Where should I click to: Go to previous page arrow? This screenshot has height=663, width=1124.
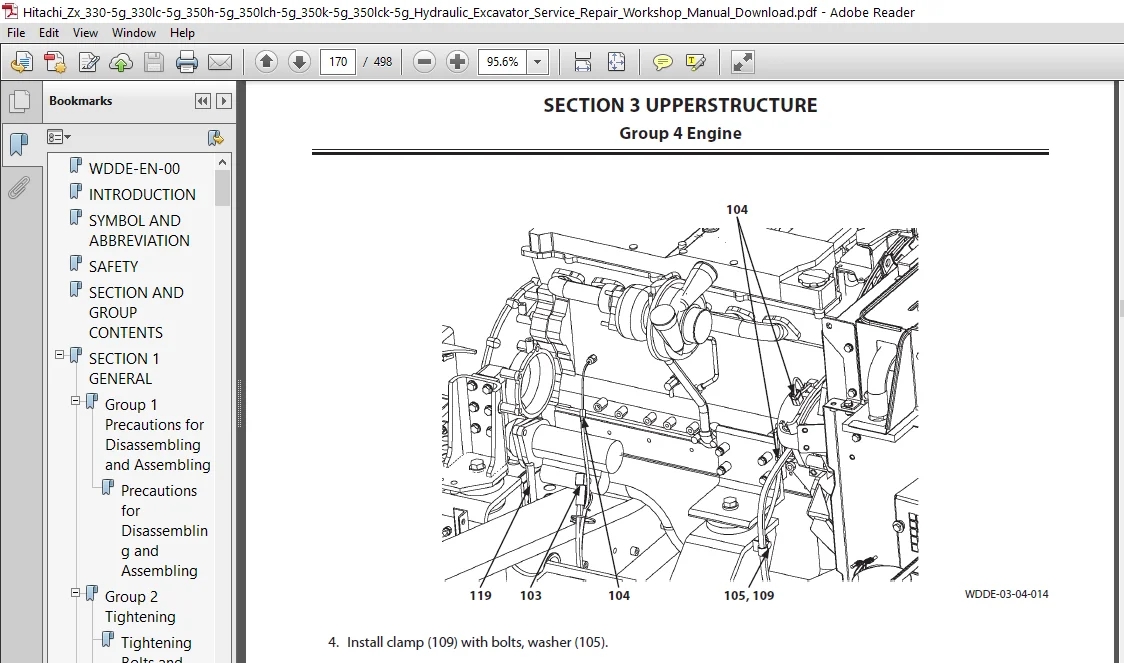click(266, 62)
